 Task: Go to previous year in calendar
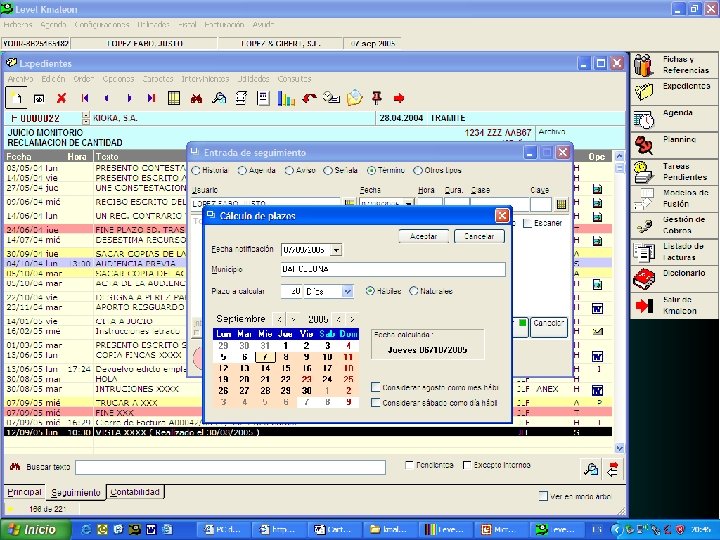click(338, 319)
